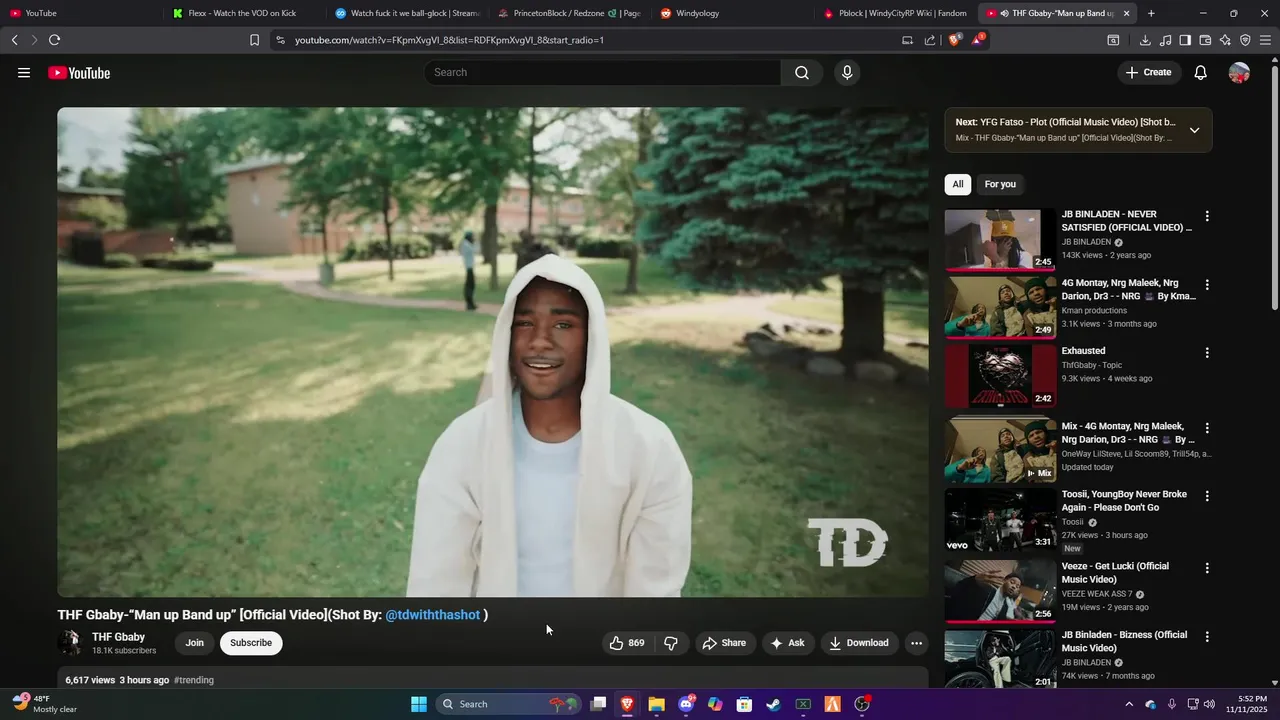Subscribe to THF Gbaby
1280x720 pixels.
pyautogui.click(x=251, y=643)
